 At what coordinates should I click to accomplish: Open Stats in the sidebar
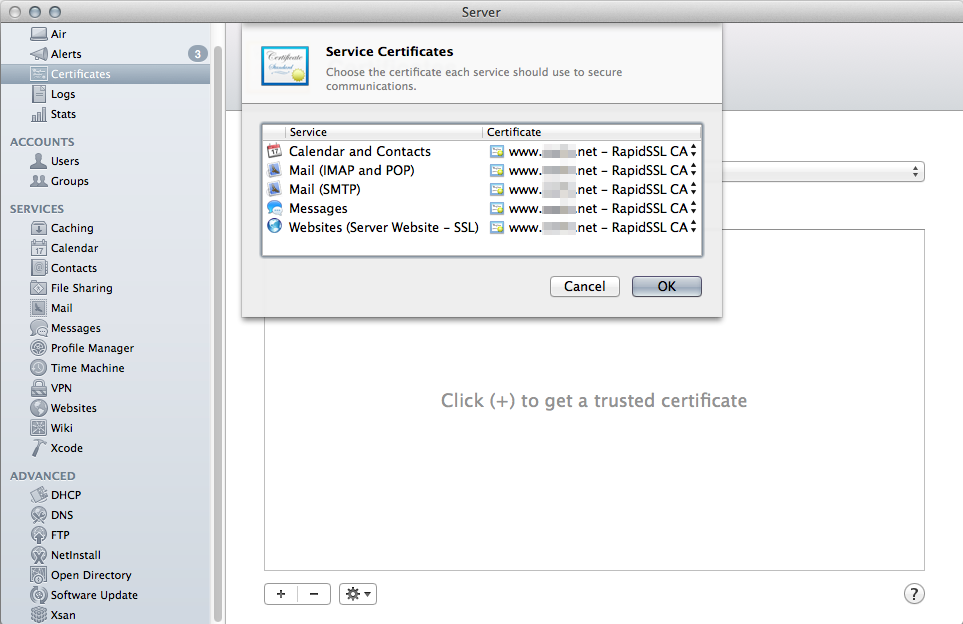(39, 114)
